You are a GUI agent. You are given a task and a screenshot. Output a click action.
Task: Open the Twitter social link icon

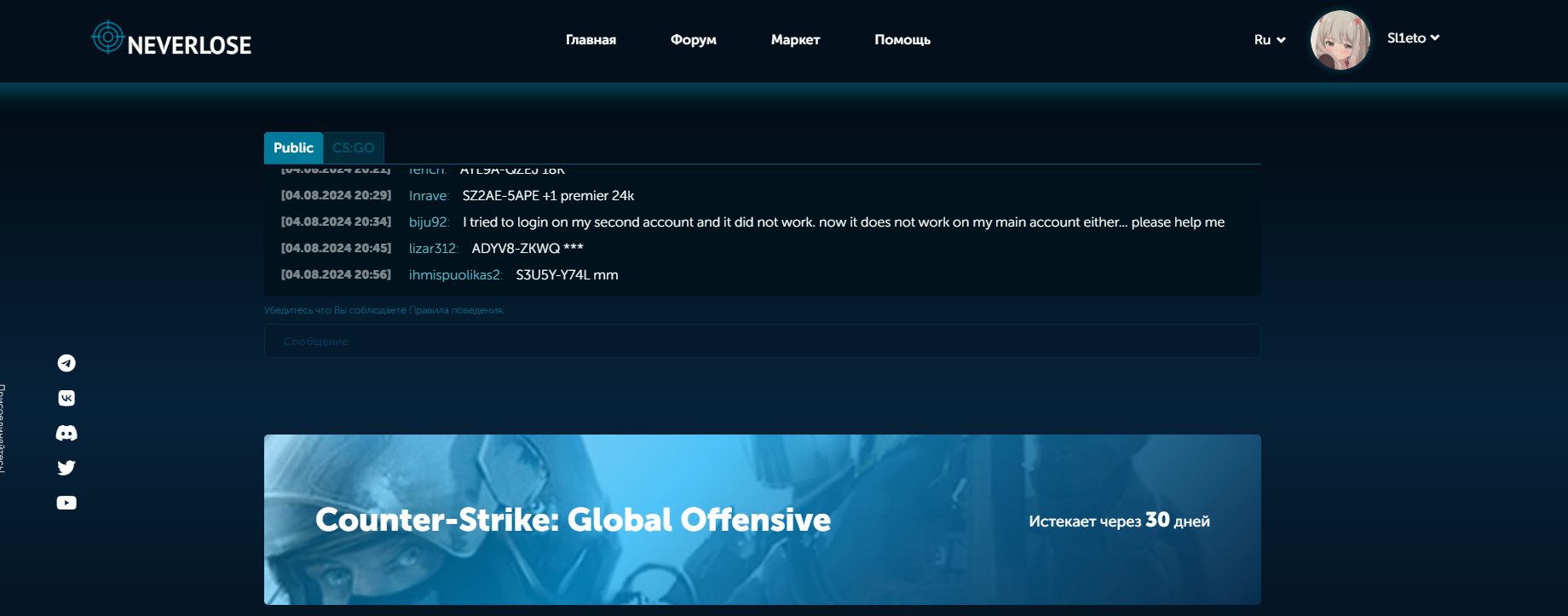66,468
